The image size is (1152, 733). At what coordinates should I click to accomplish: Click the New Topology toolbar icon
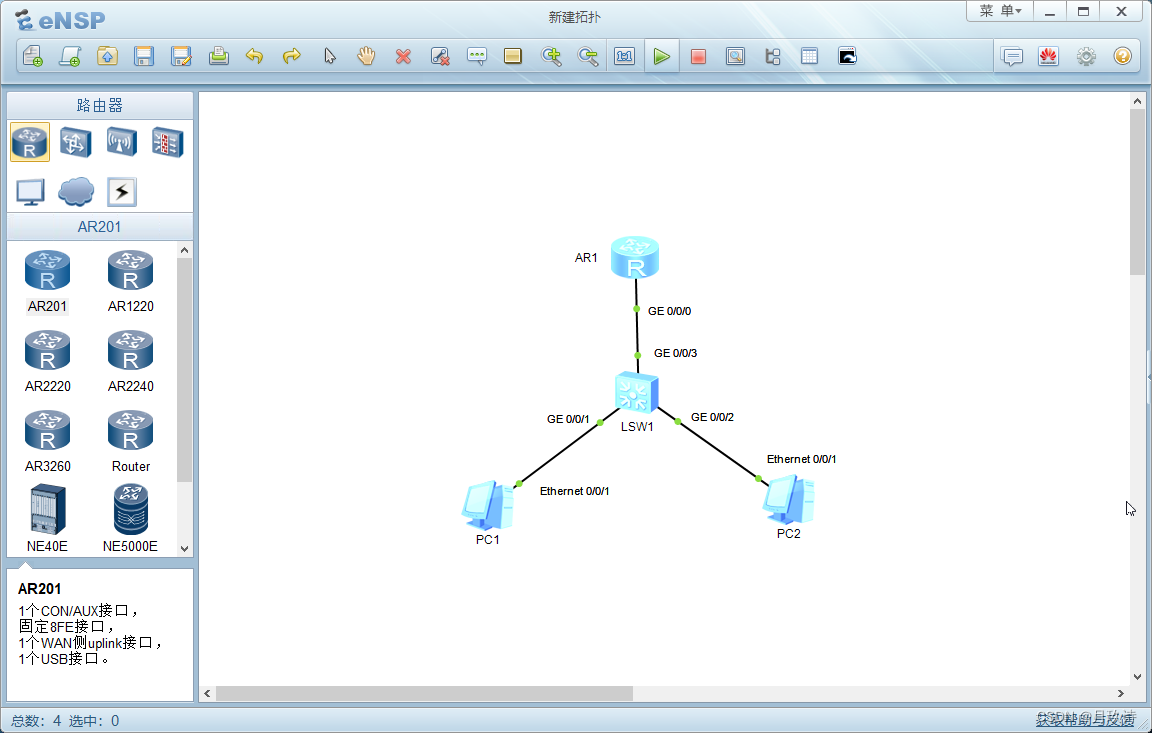[33, 57]
